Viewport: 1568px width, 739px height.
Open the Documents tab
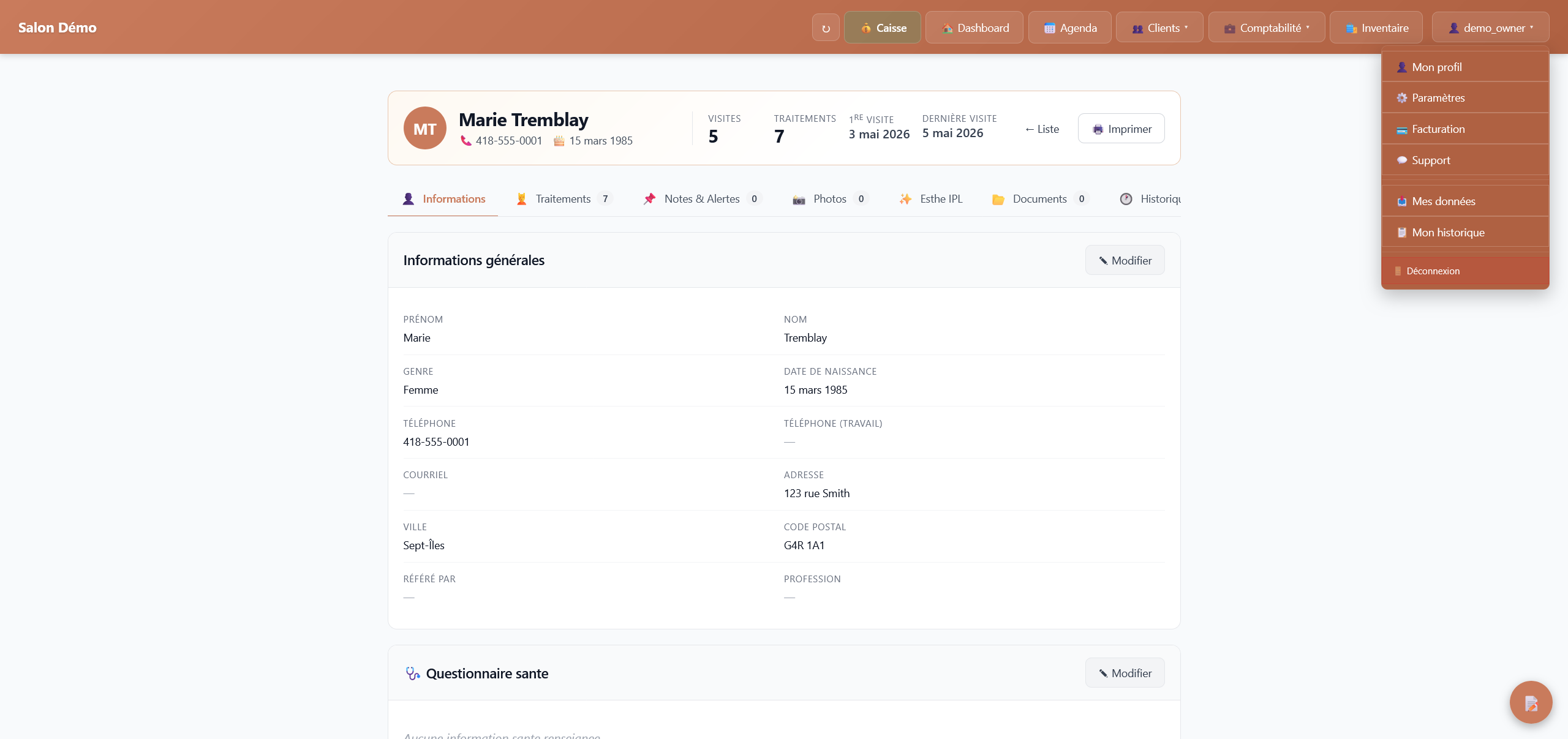point(1040,199)
